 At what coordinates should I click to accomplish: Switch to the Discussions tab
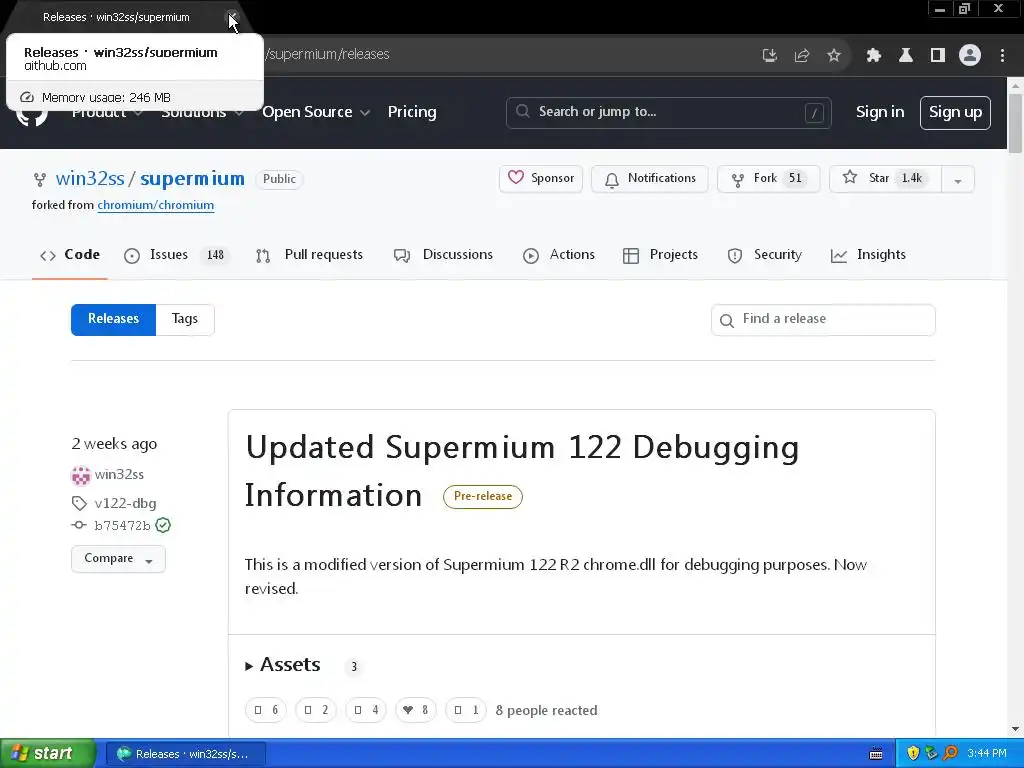[443, 255]
